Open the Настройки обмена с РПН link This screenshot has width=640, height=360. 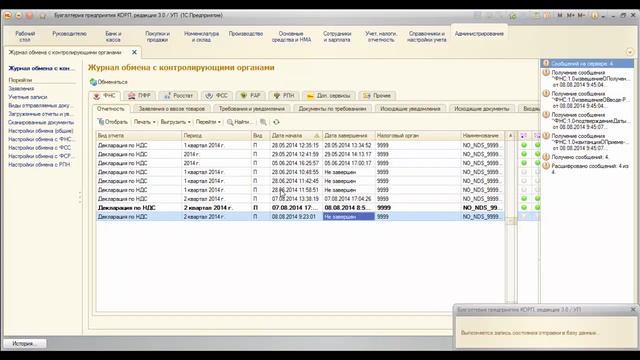(x=39, y=165)
